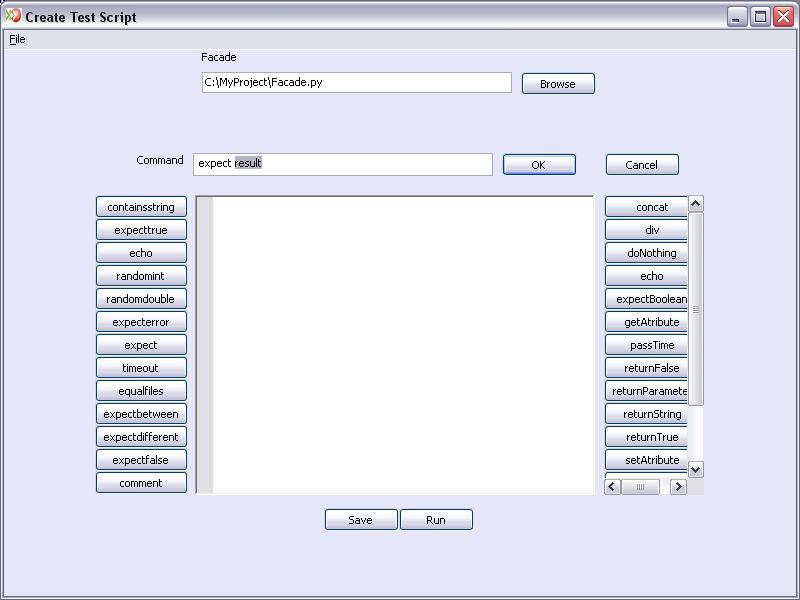Confirm the command with OK
Image resolution: width=800 pixels, height=600 pixels.
[x=539, y=164]
